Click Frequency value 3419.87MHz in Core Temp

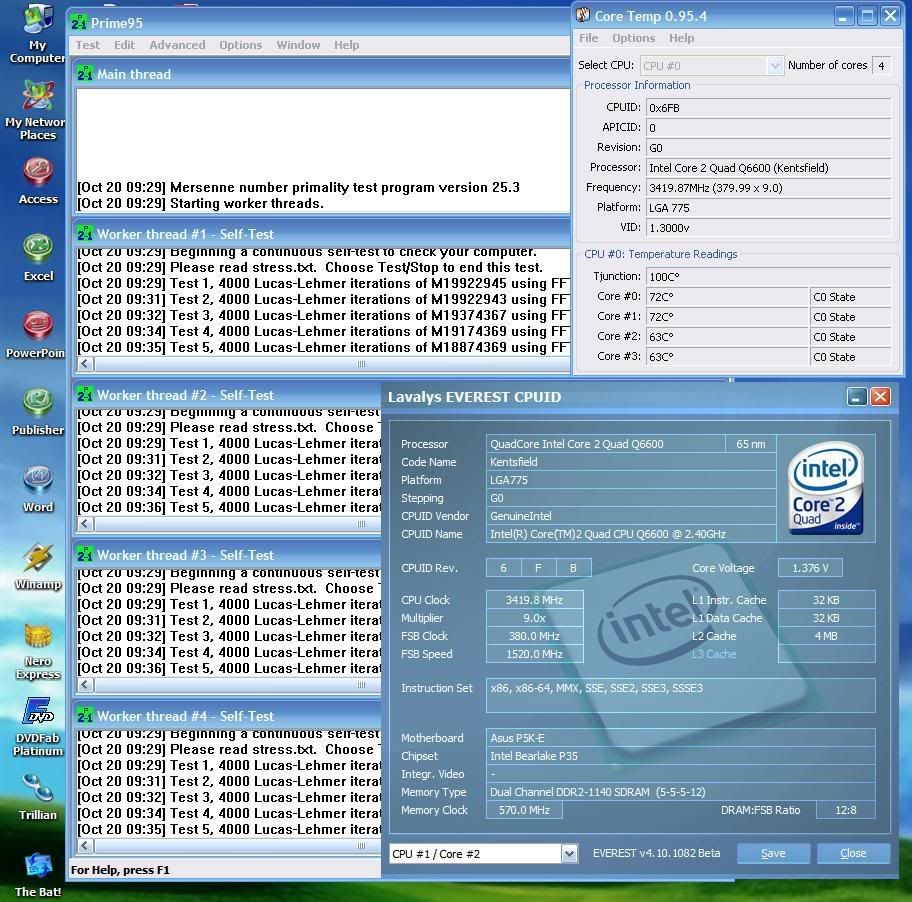click(x=768, y=188)
